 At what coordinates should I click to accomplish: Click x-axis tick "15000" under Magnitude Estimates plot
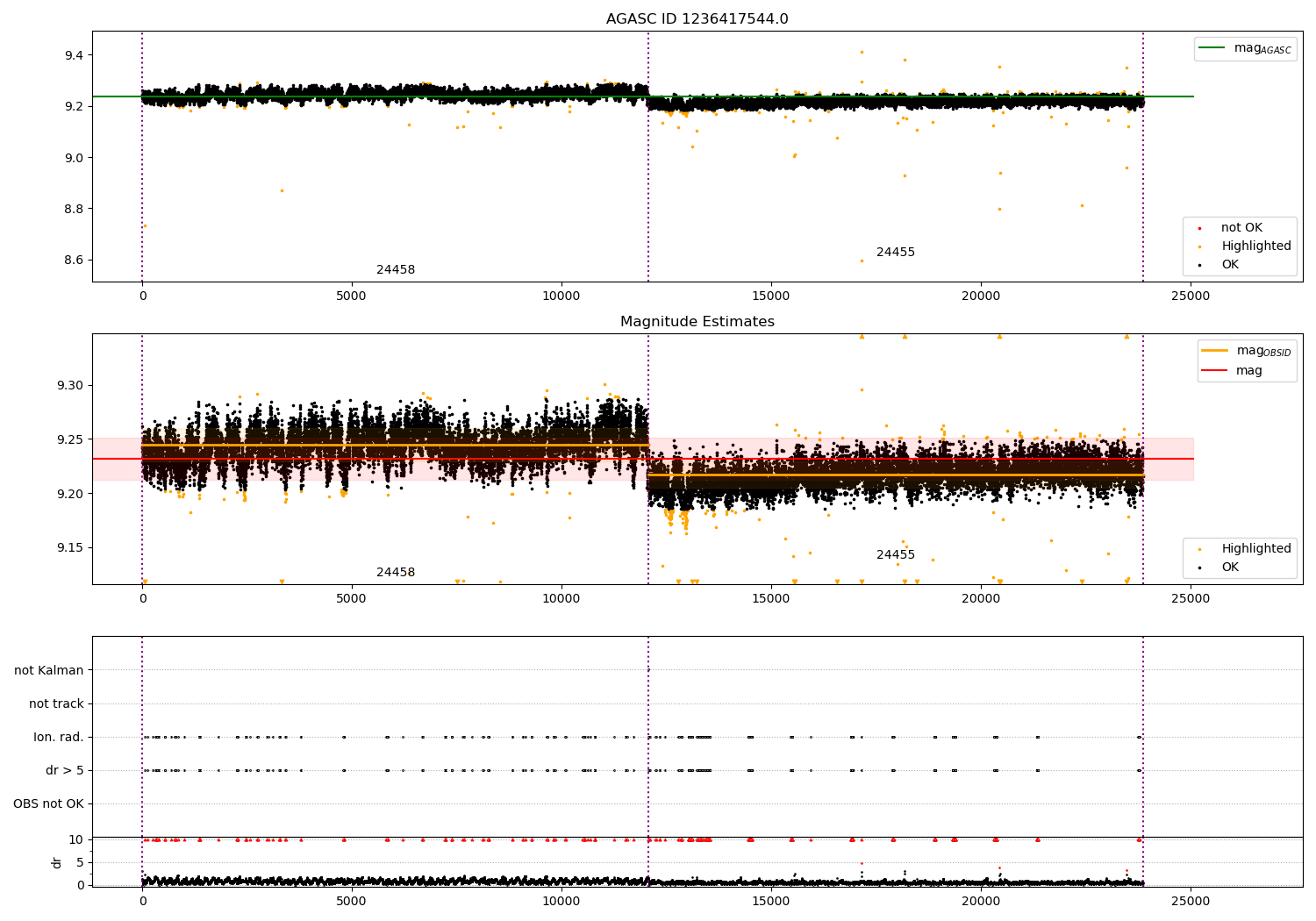770,599
